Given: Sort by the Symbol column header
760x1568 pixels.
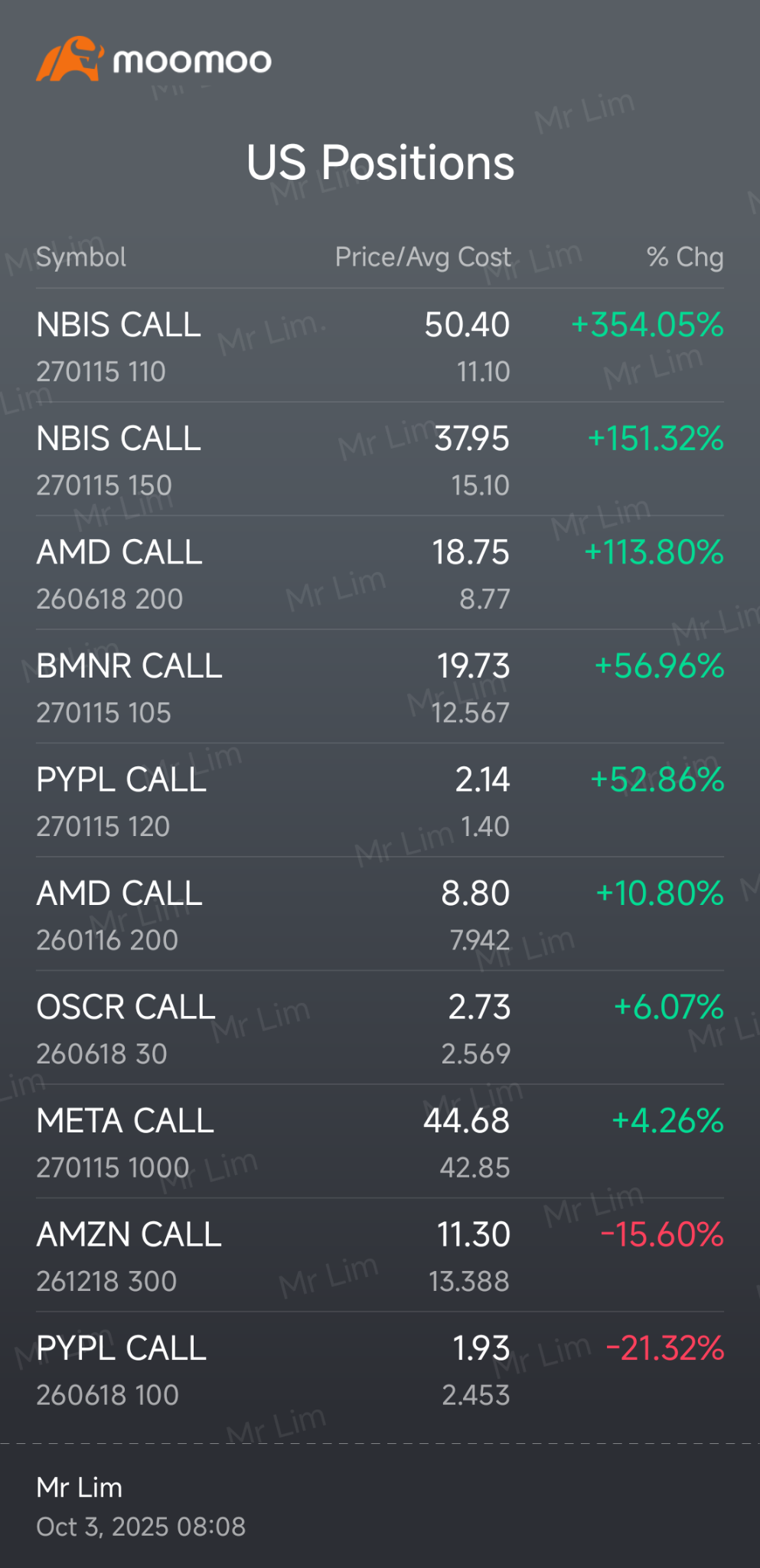Looking at the screenshot, I should click(x=81, y=257).
